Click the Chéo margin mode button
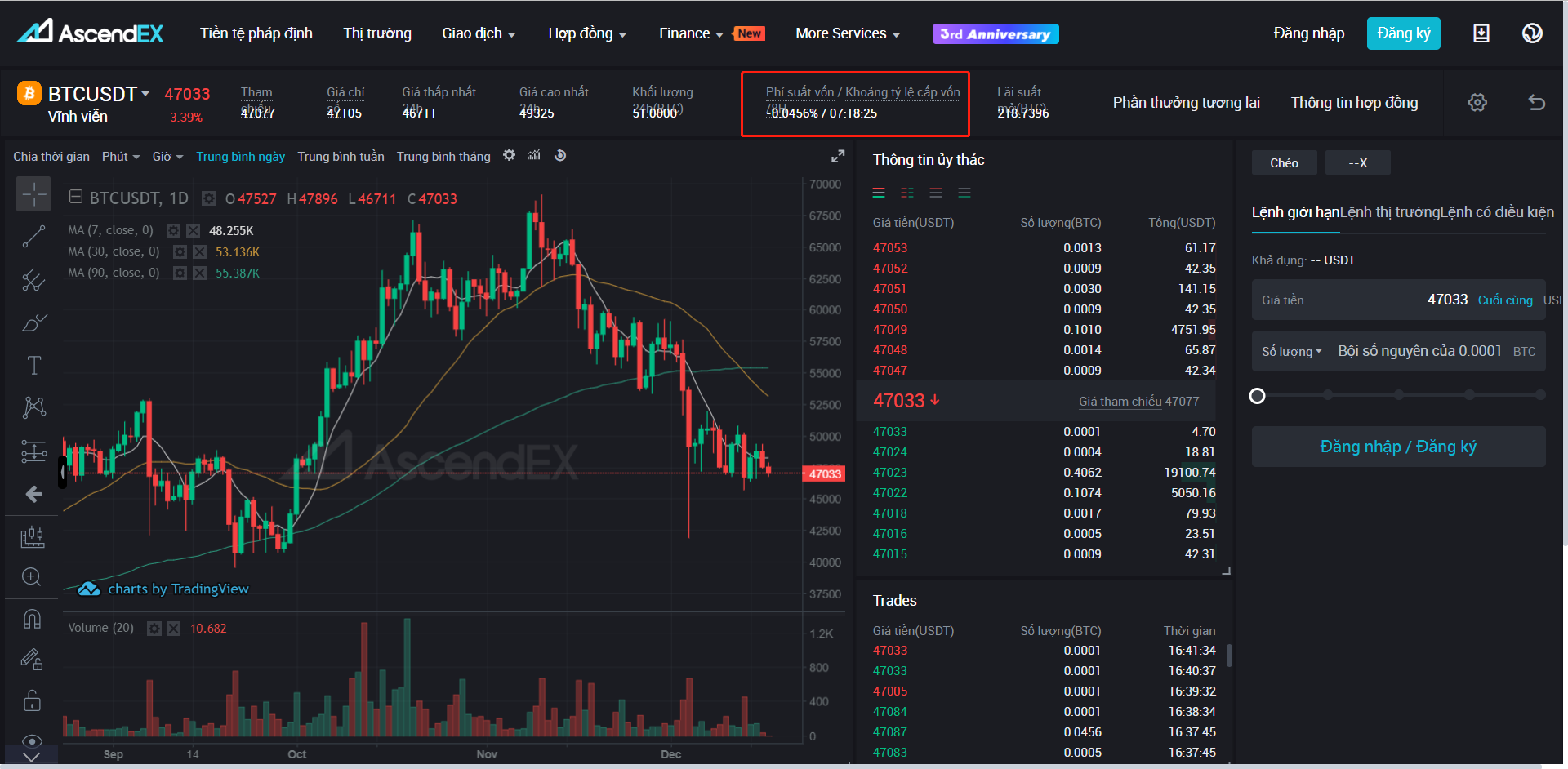This screenshot has height=769, width=1568. tap(1284, 162)
